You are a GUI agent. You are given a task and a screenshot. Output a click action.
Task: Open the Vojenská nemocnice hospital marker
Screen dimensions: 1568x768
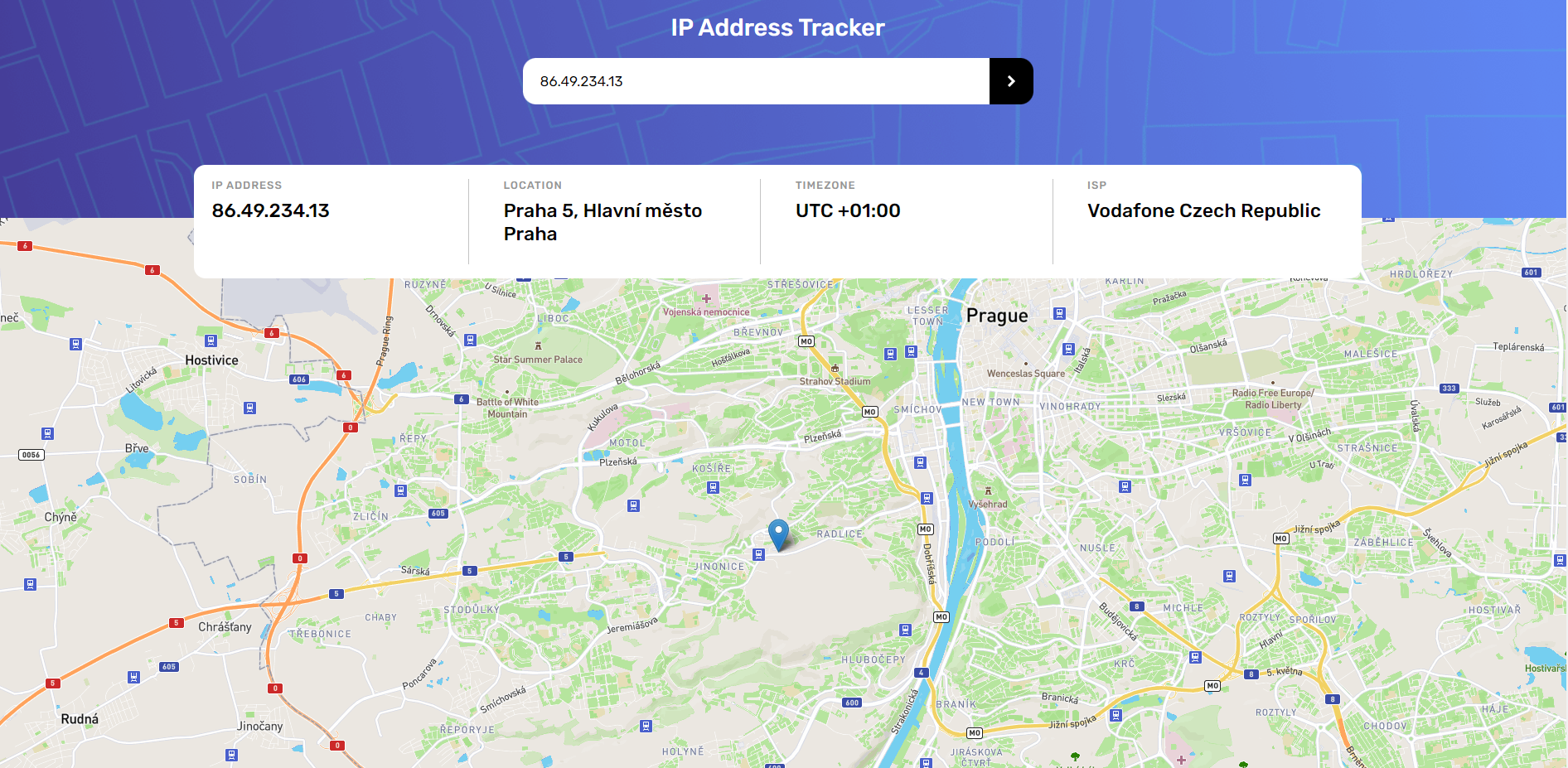pyautogui.click(x=706, y=298)
